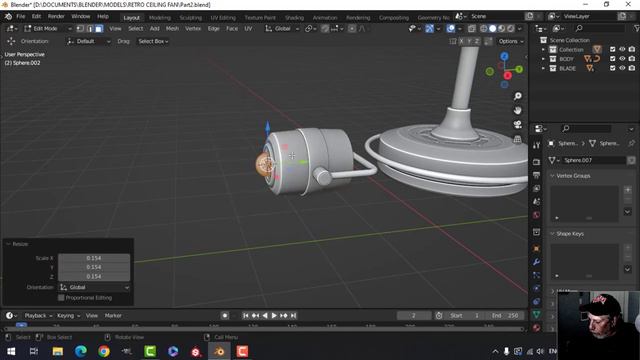Enable Proportional Editing checkbox in Resize panel
640x360 pixels.
[61, 298]
